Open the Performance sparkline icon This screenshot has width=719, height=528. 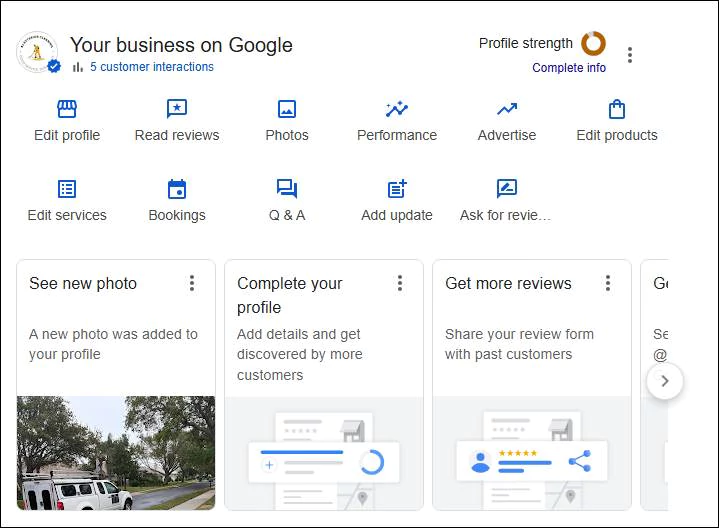[x=397, y=109]
